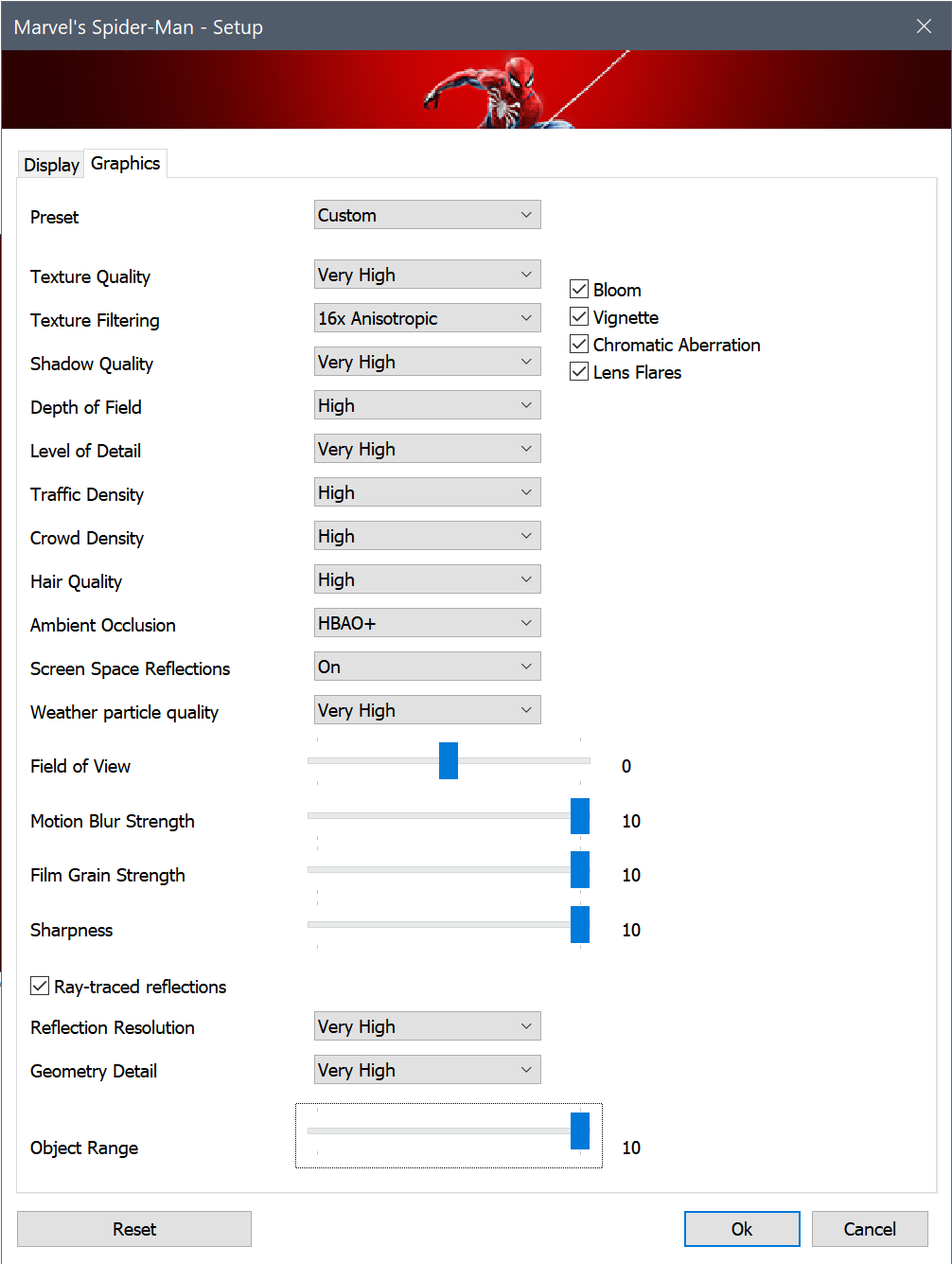Viewport: 952px width, 1264px height.
Task: Open the Crowd Density dropdown
Action: click(428, 536)
